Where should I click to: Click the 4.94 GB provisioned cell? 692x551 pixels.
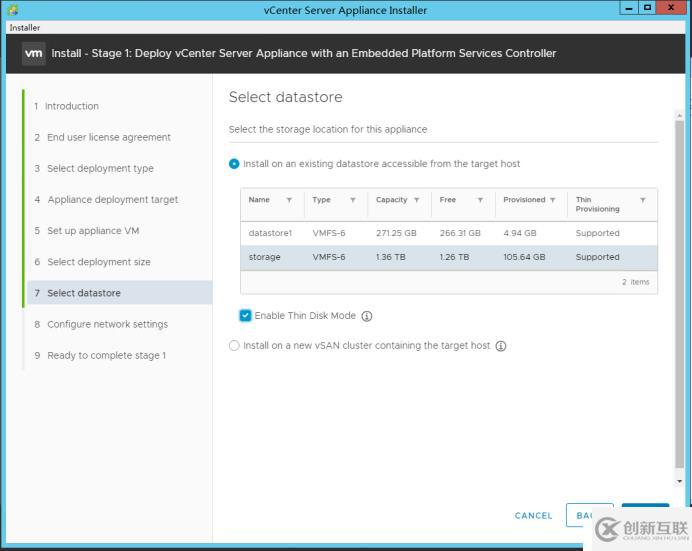(520, 233)
